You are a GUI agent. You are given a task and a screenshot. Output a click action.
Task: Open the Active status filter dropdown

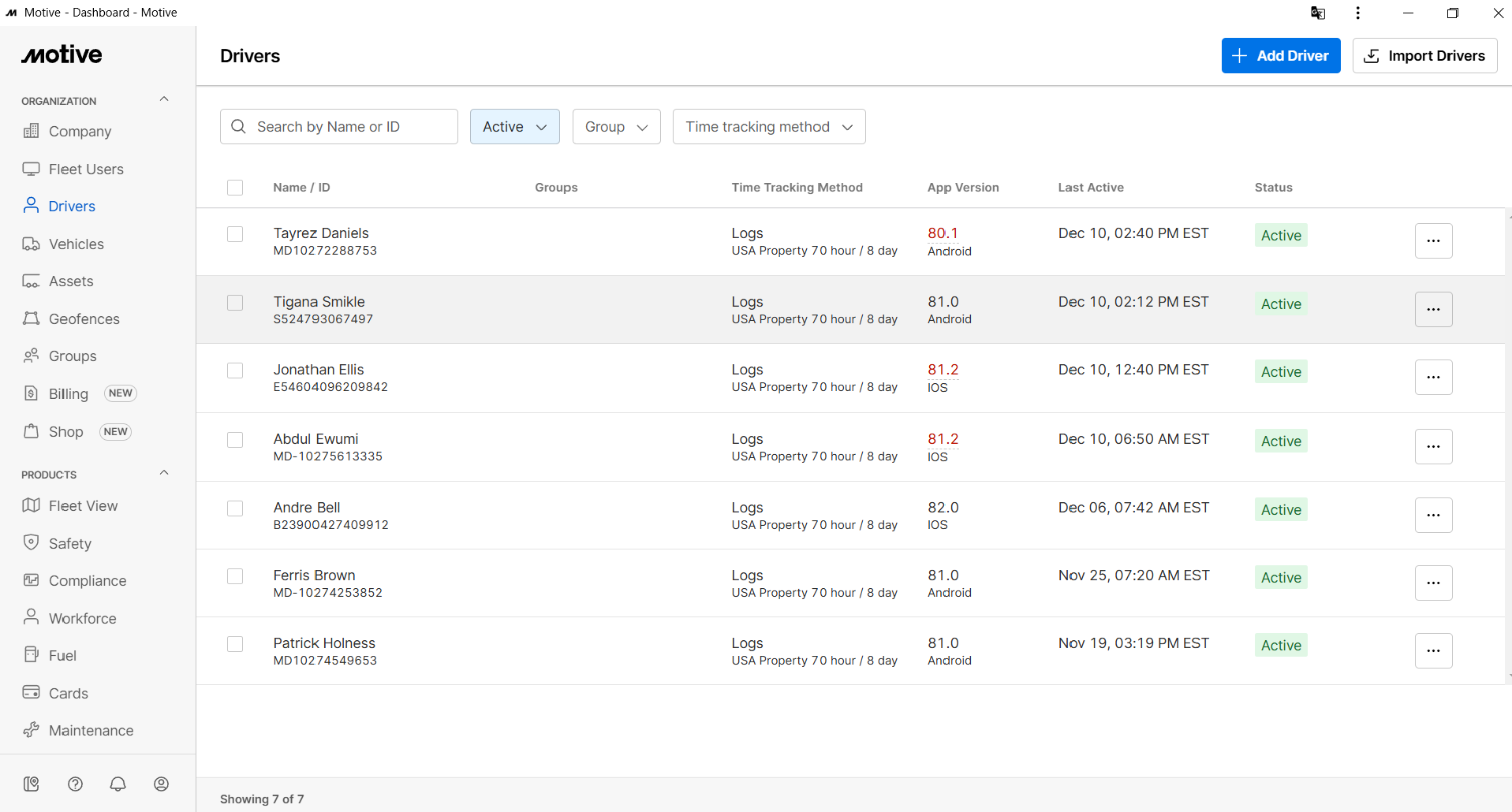[x=515, y=127]
